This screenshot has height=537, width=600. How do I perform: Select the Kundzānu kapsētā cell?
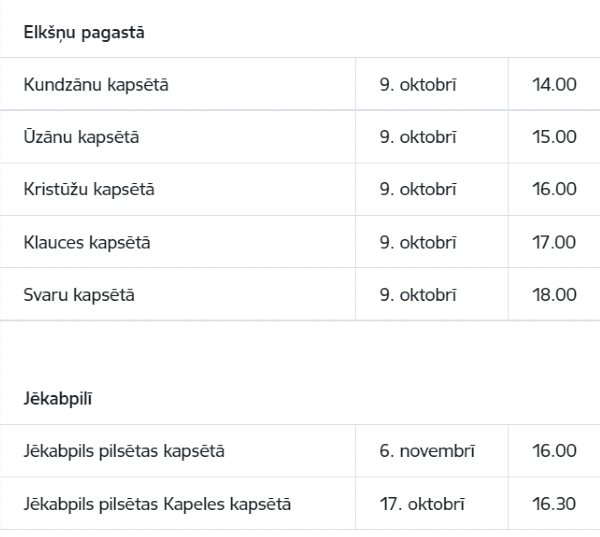178,84
